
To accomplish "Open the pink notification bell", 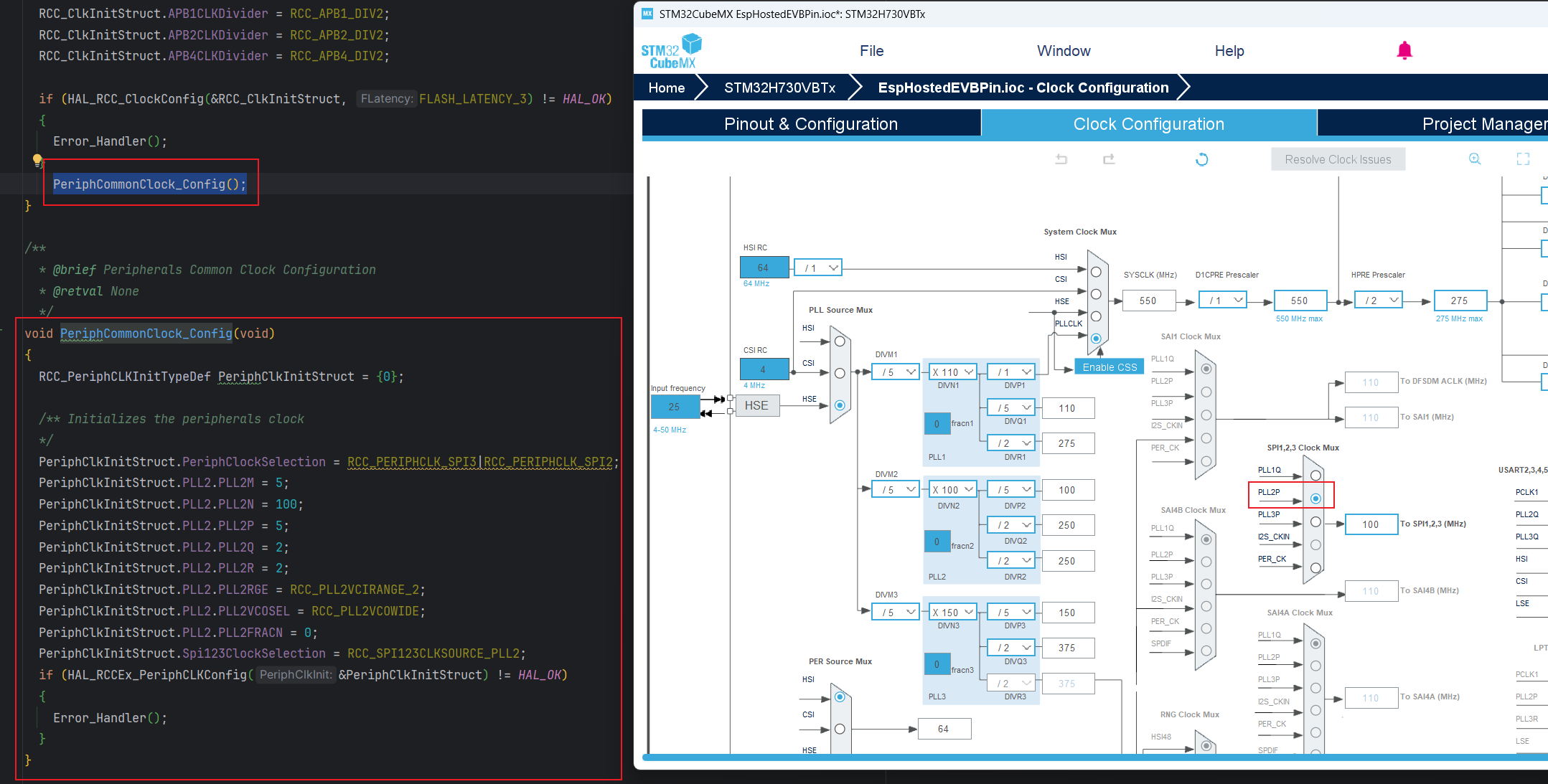I will tap(1404, 50).
